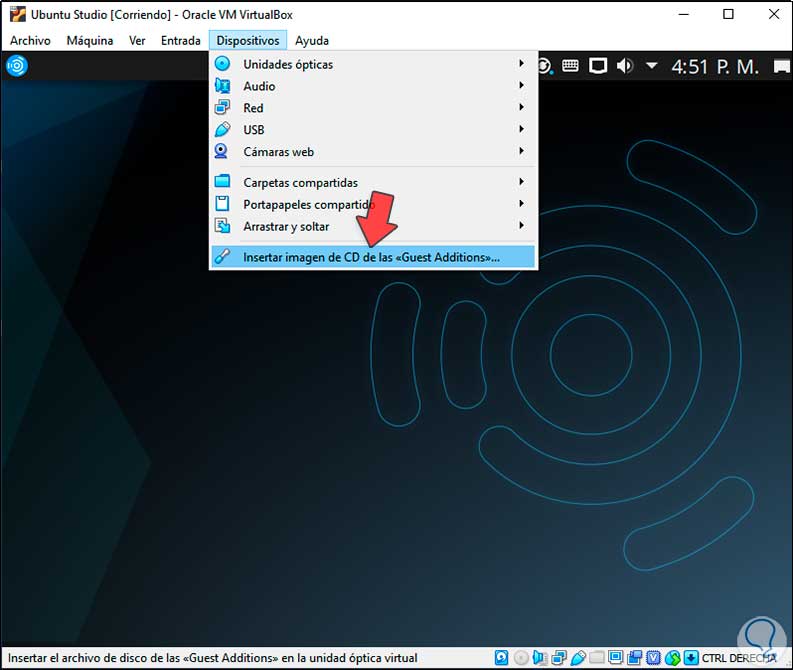
Task: Click the mouse integration status bar icon
Action: tap(673, 657)
